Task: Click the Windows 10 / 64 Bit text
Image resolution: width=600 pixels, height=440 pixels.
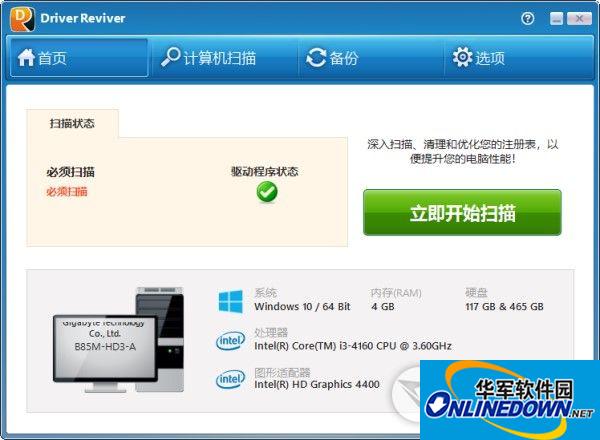Action: click(x=302, y=306)
